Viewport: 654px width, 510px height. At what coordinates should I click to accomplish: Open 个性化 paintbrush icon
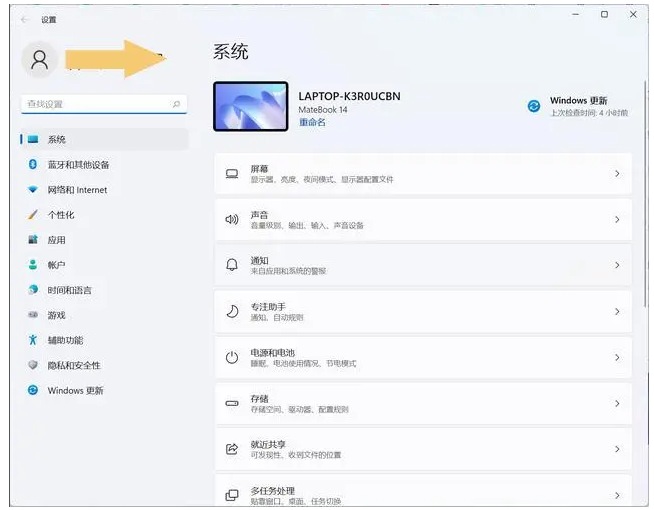click(33, 215)
